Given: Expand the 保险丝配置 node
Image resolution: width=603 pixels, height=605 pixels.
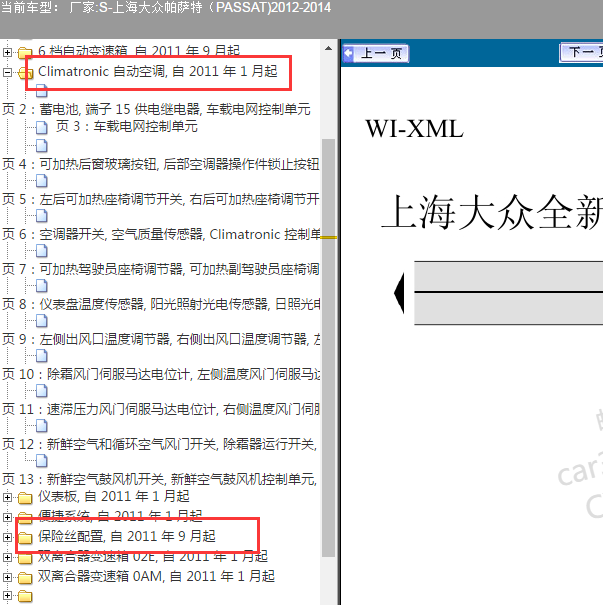Looking at the screenshot, I should 7,537.
